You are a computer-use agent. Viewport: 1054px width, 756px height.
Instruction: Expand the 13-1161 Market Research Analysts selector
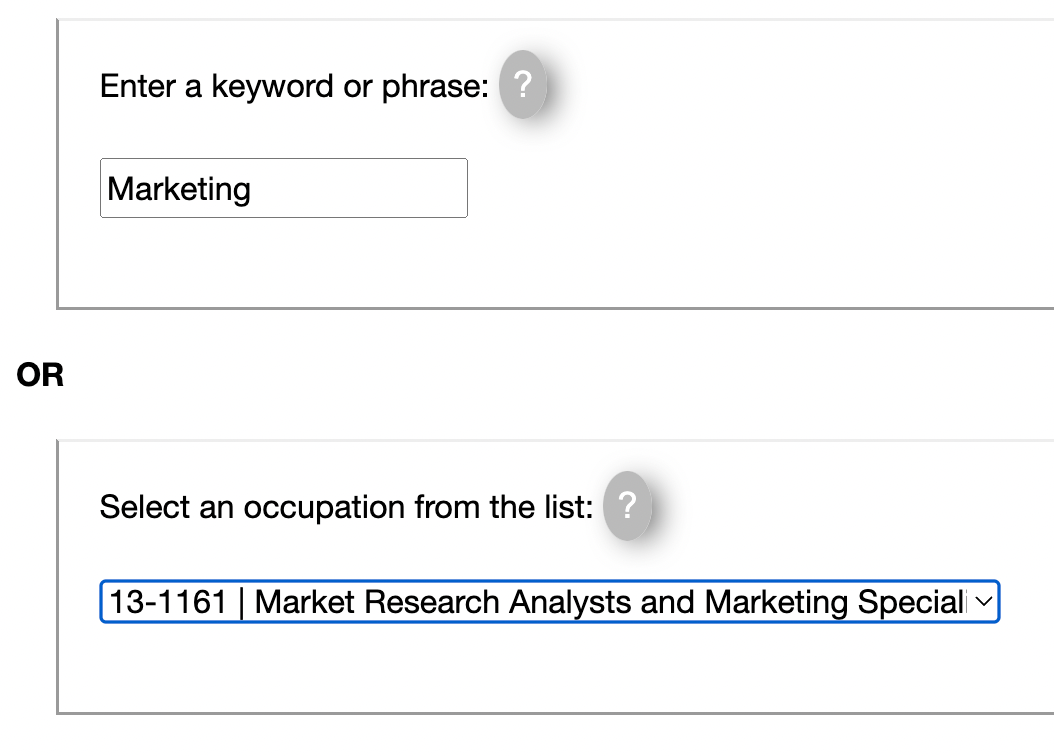(x=548, y=602)
